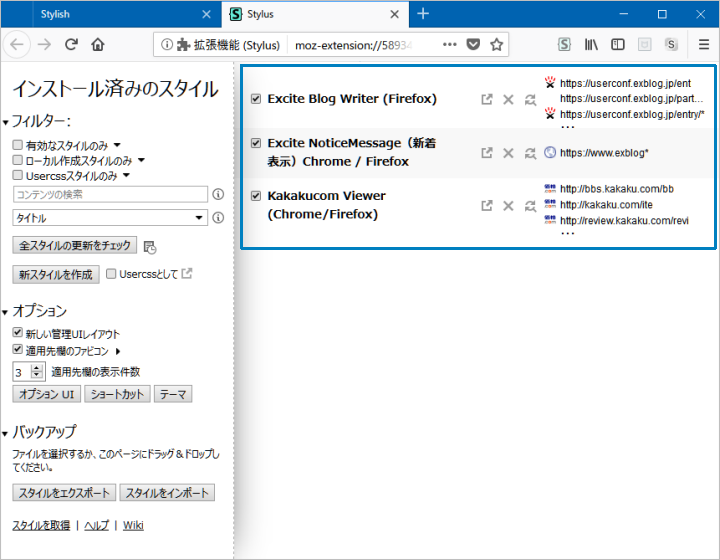Viewport: 720px width, 560px height.
Task: Open a new browser tab
Action: [x=423, y=14]
